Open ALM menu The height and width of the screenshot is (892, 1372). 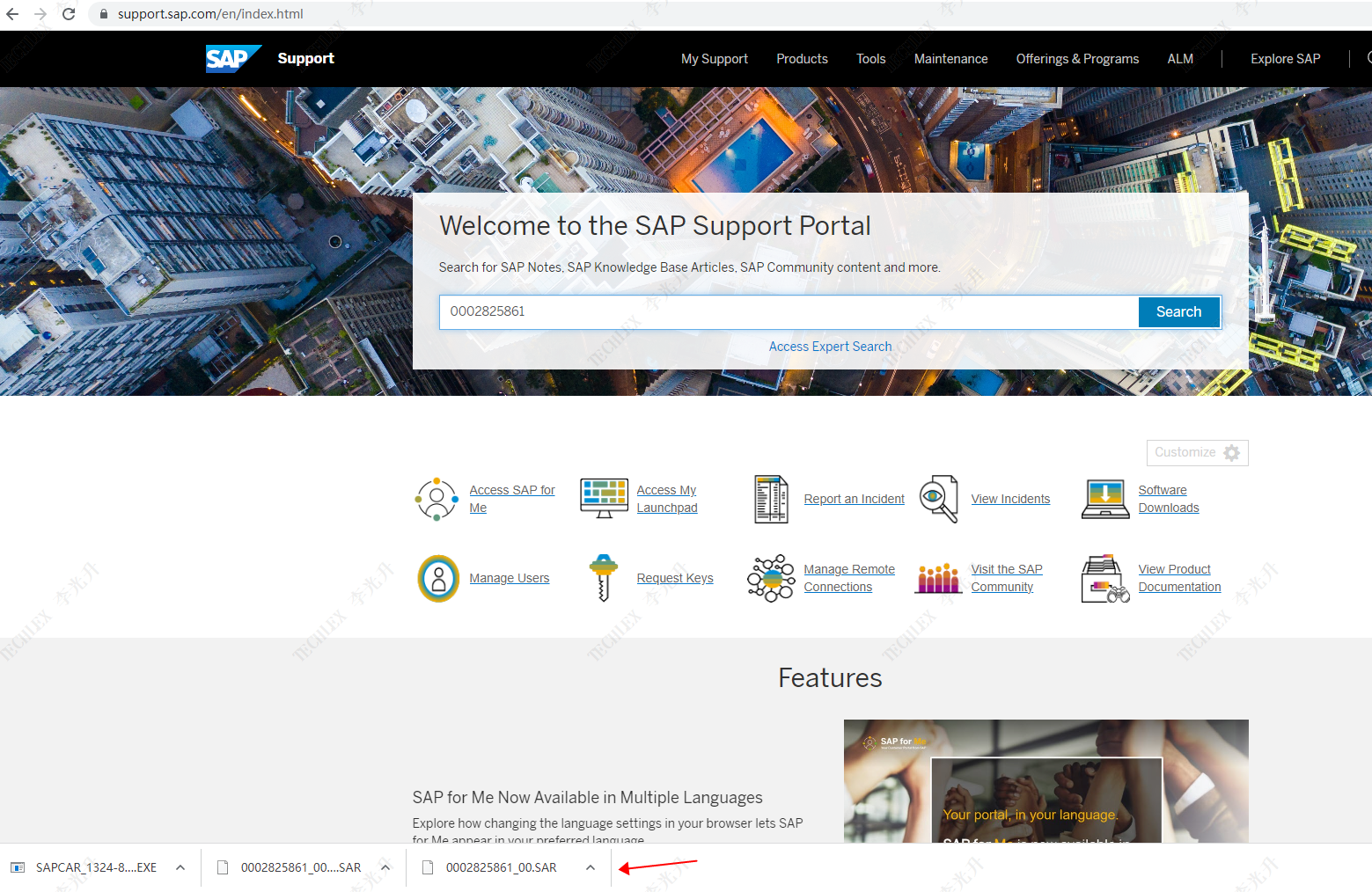[x=1180, y=59]
